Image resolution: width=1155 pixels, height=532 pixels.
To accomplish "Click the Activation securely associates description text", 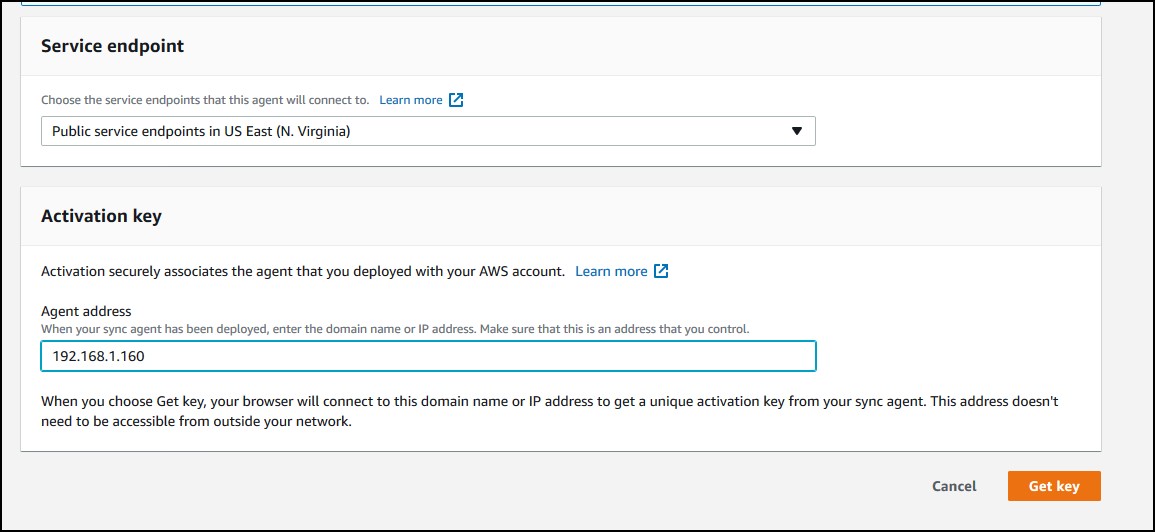I will pyautogui.click(x=303, y=271).
